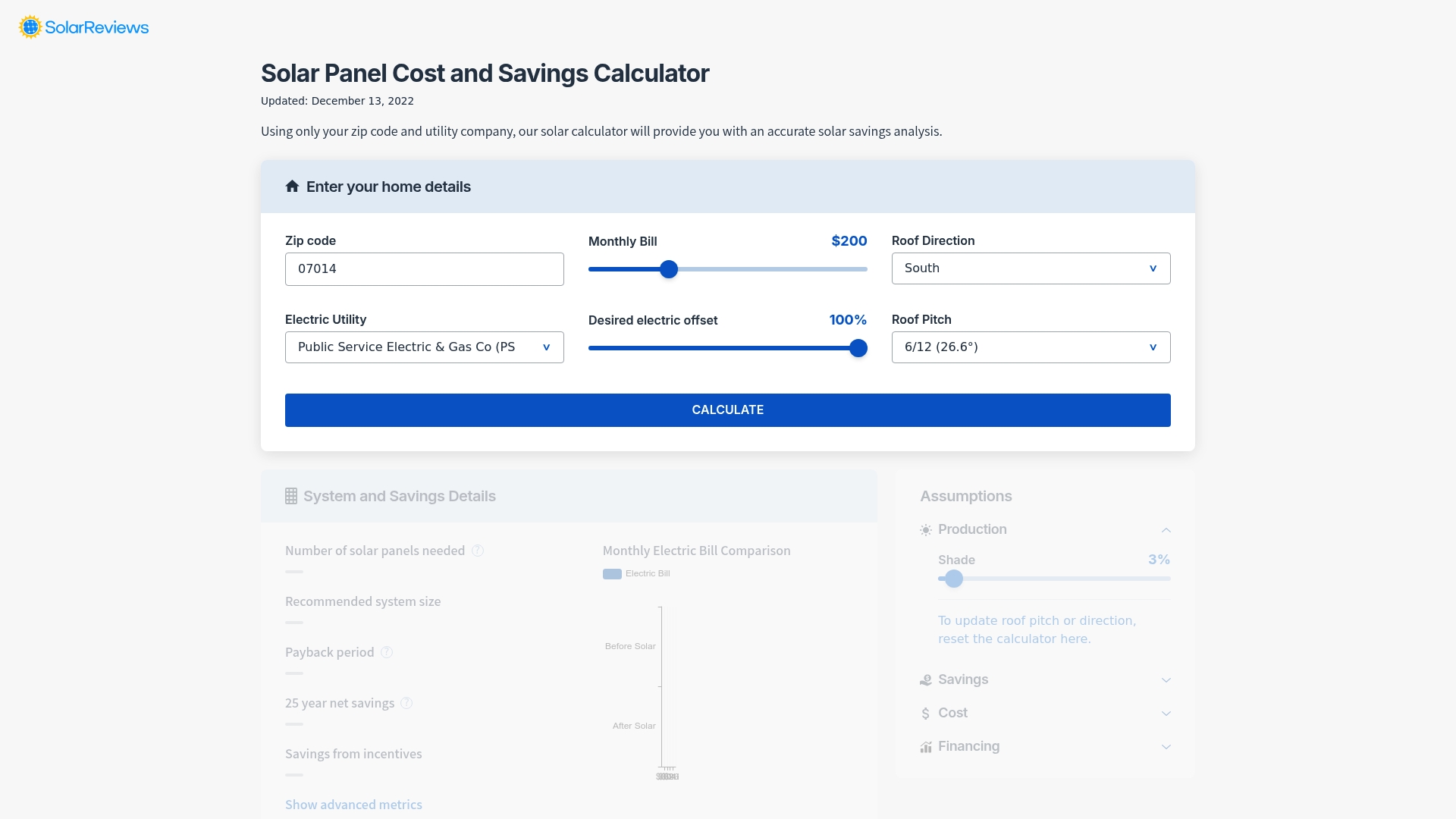The height and width of the screenshot is (819, 1456).
Task: Click the "reset the calculator here" link
Action: click(x=1014, y=639)
